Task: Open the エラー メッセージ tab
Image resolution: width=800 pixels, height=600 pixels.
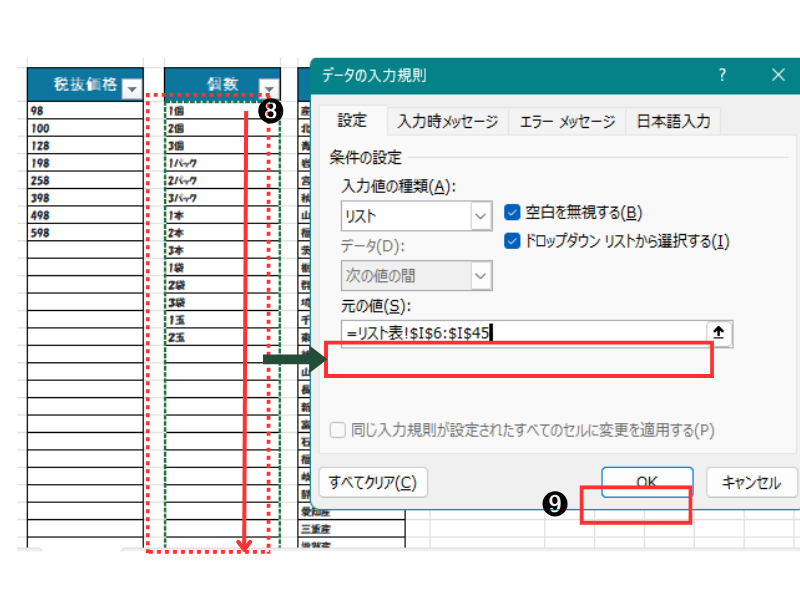Action: (x=566, y=122)
